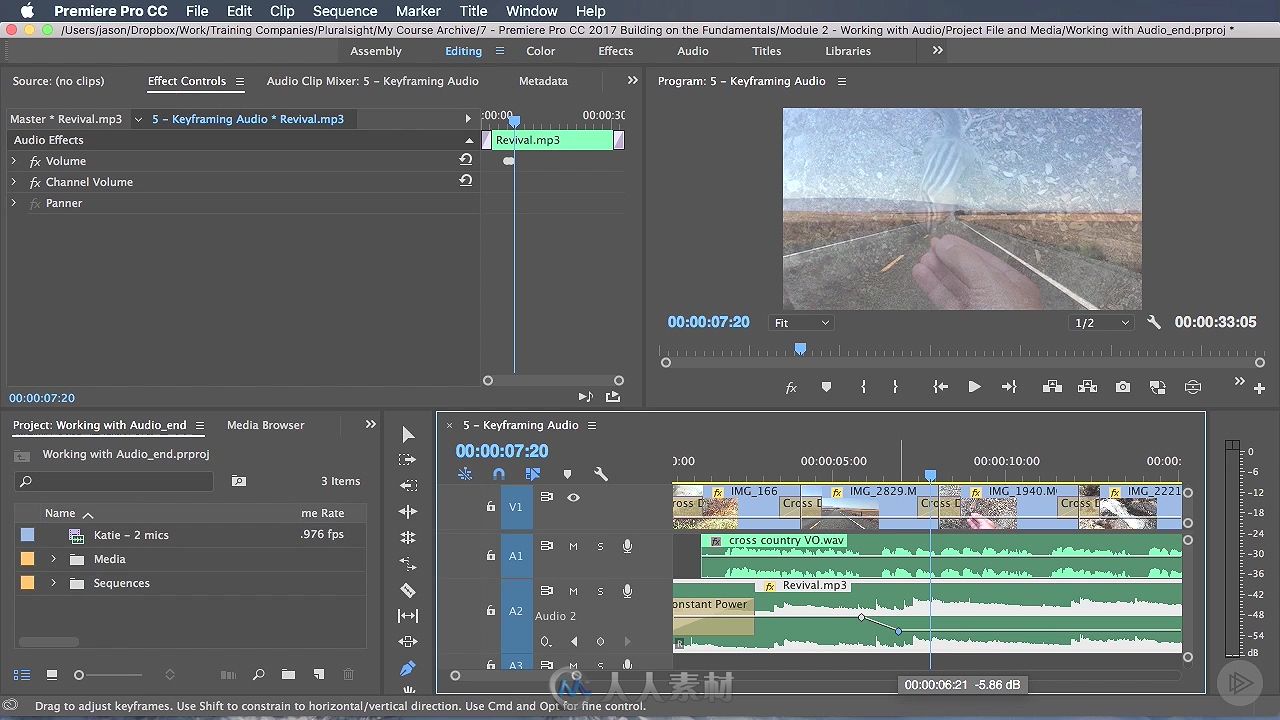Add marker in Program monitor
The image size is (1280, 720).
(x=826, y=387)
